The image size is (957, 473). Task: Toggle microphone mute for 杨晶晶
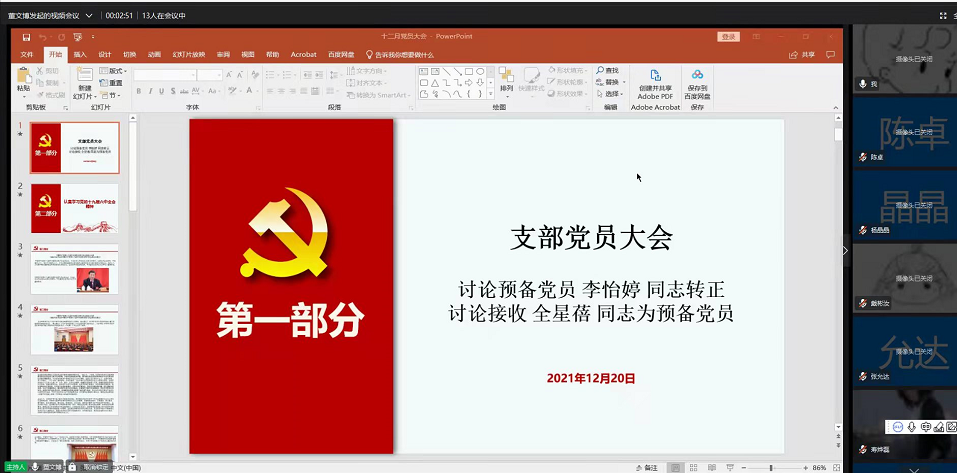click(x=862, y=230)
